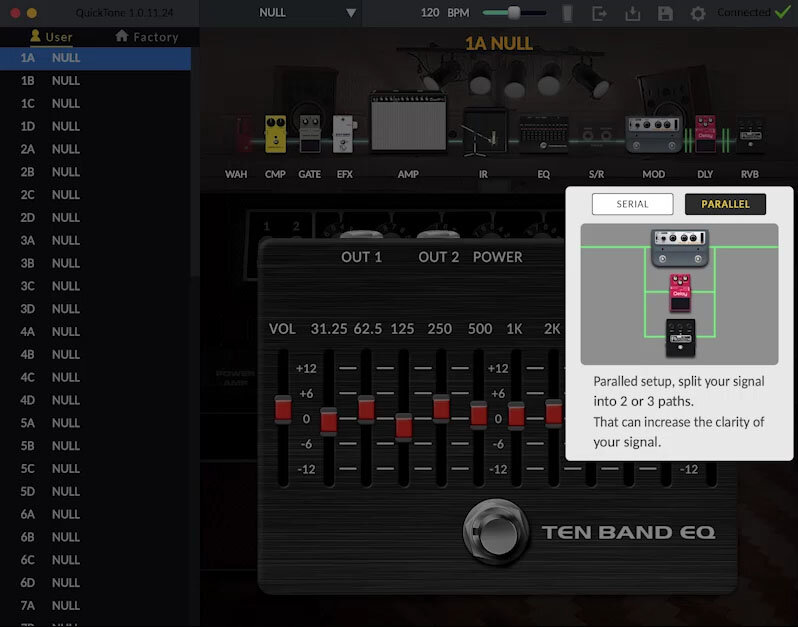Select the GATE pedal
This screenshot has width=798, height=627.
click(x=310, y=134)
